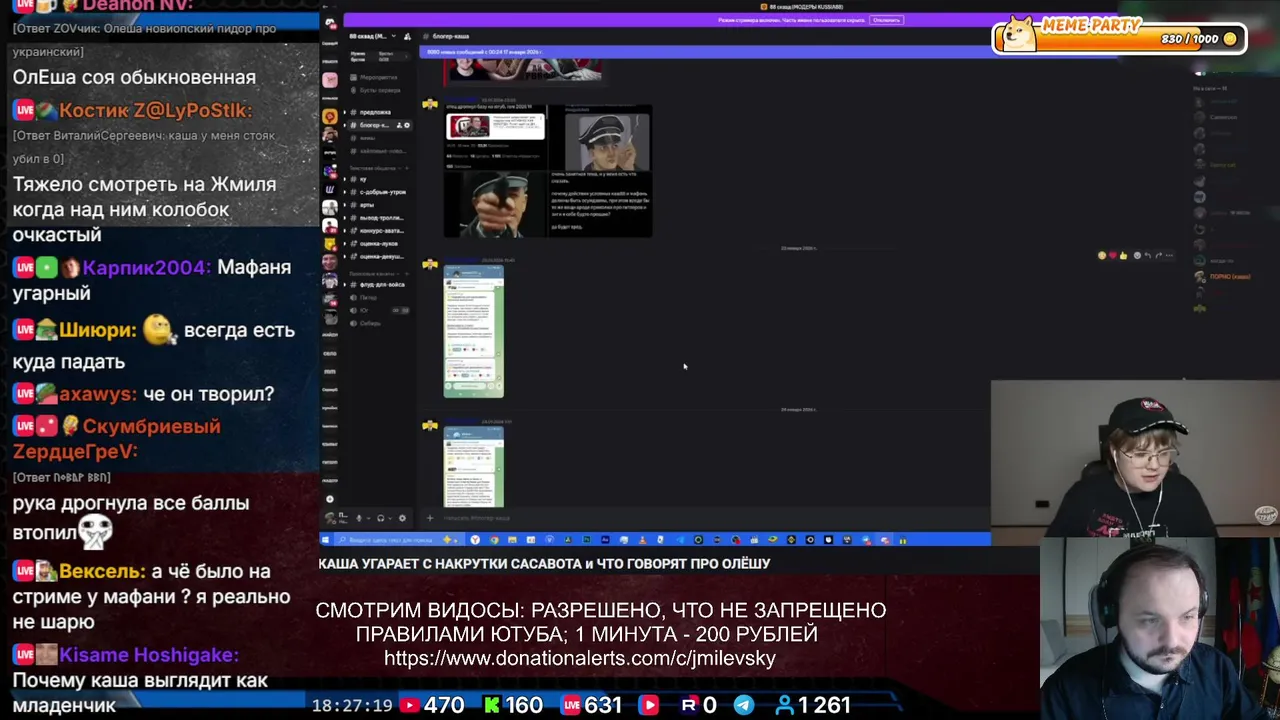Image resolution: width=1280 pixels, height=720 pixels.
Task: Open Windows Start button
Action: (x=325, y=540)
